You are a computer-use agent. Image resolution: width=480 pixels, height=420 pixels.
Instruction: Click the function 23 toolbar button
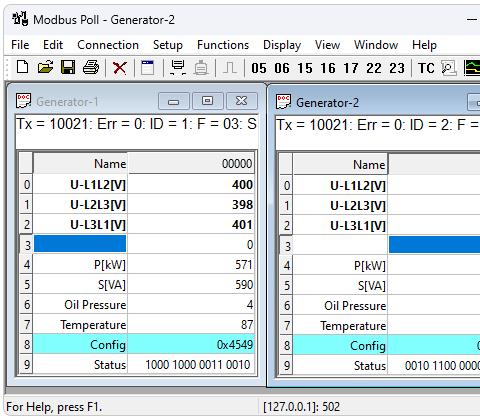(397, 68)
